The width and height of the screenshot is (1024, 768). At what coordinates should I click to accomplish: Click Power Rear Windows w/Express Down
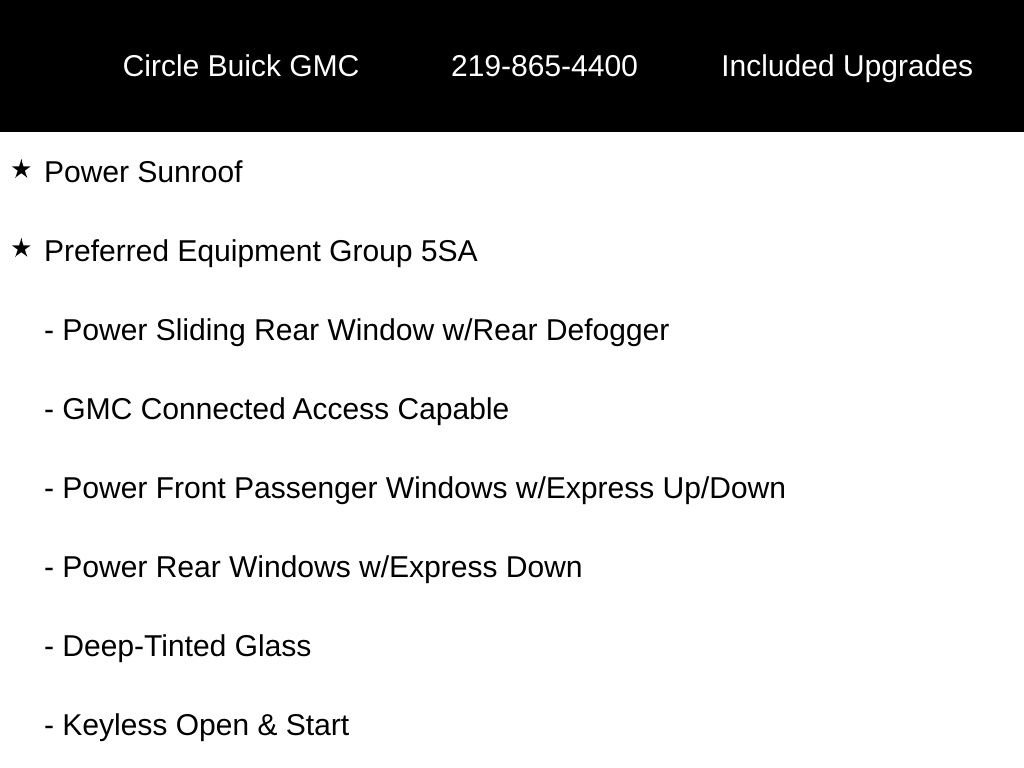point(321,567)
